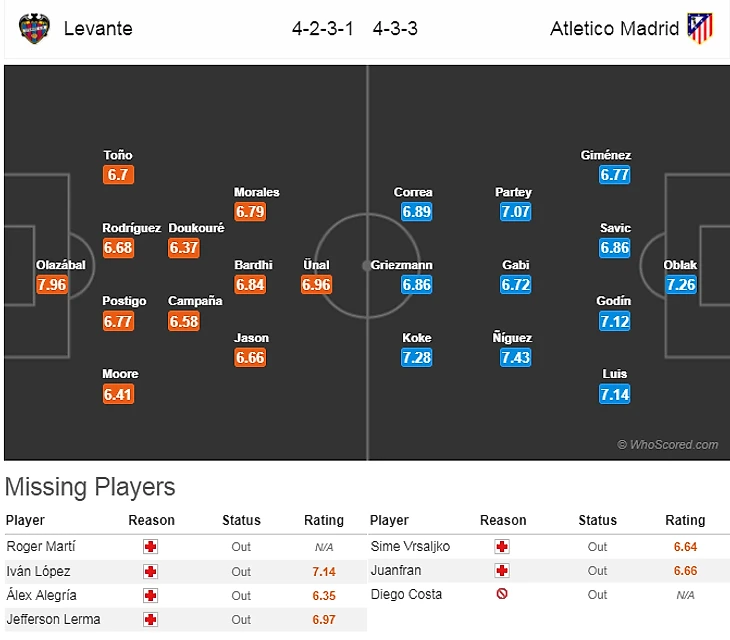Click Ñíguez's 7.43 rating badge

pos(516,358)
